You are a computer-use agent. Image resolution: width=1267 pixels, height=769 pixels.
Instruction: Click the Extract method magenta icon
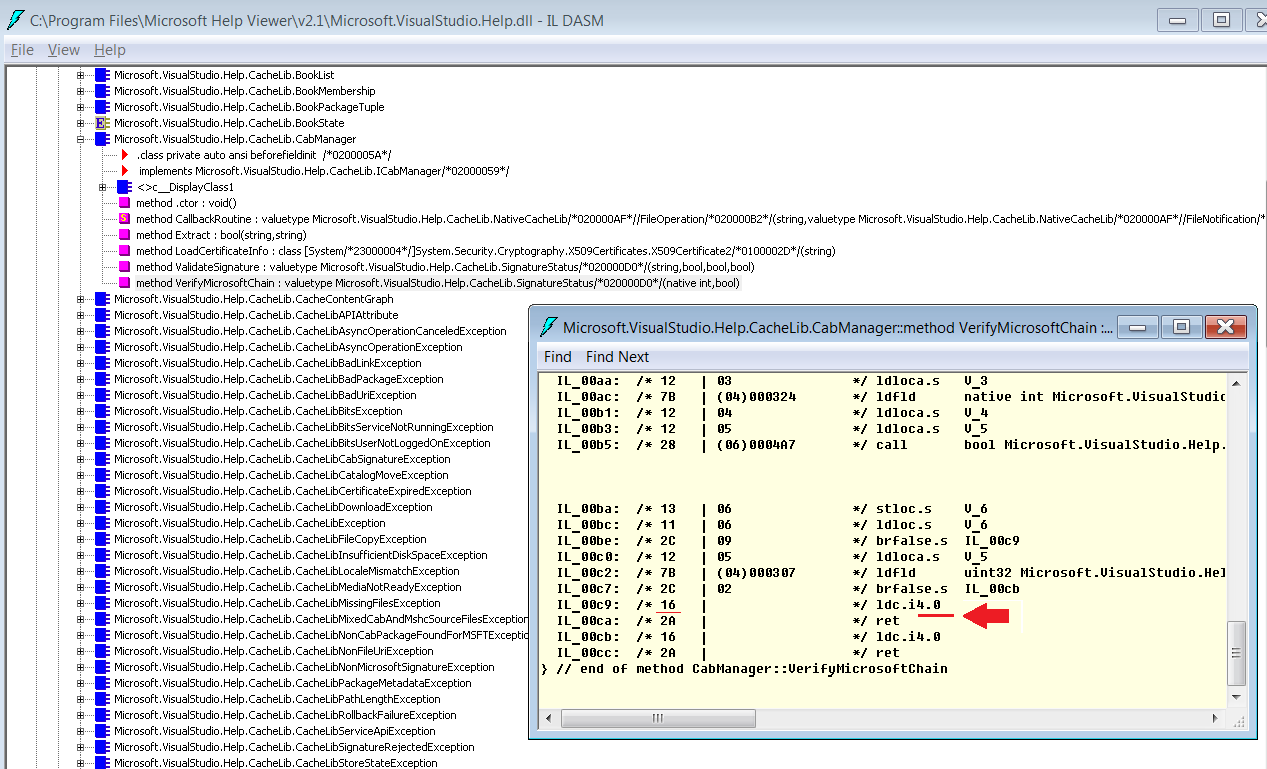(124, 235)
